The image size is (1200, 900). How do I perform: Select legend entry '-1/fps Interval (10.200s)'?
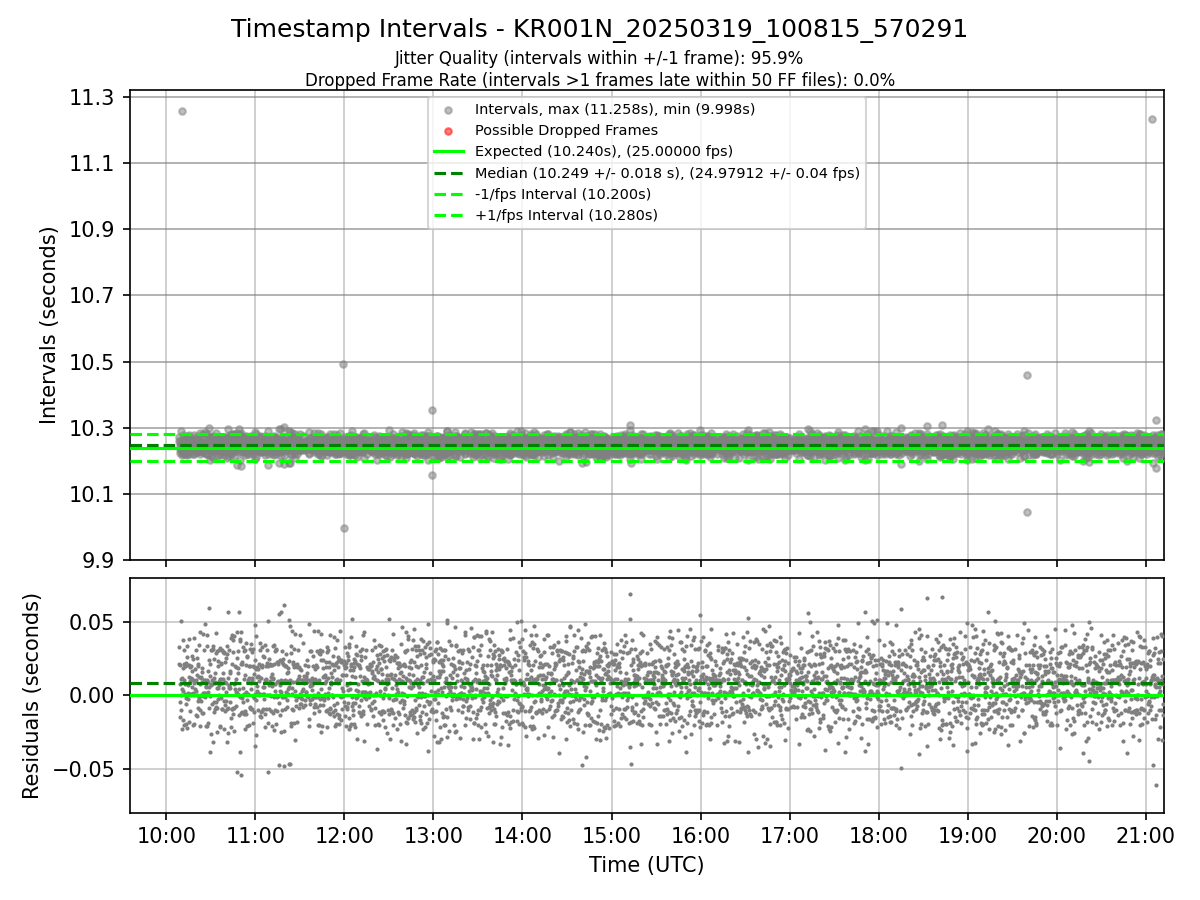click(x=562, y=194)
